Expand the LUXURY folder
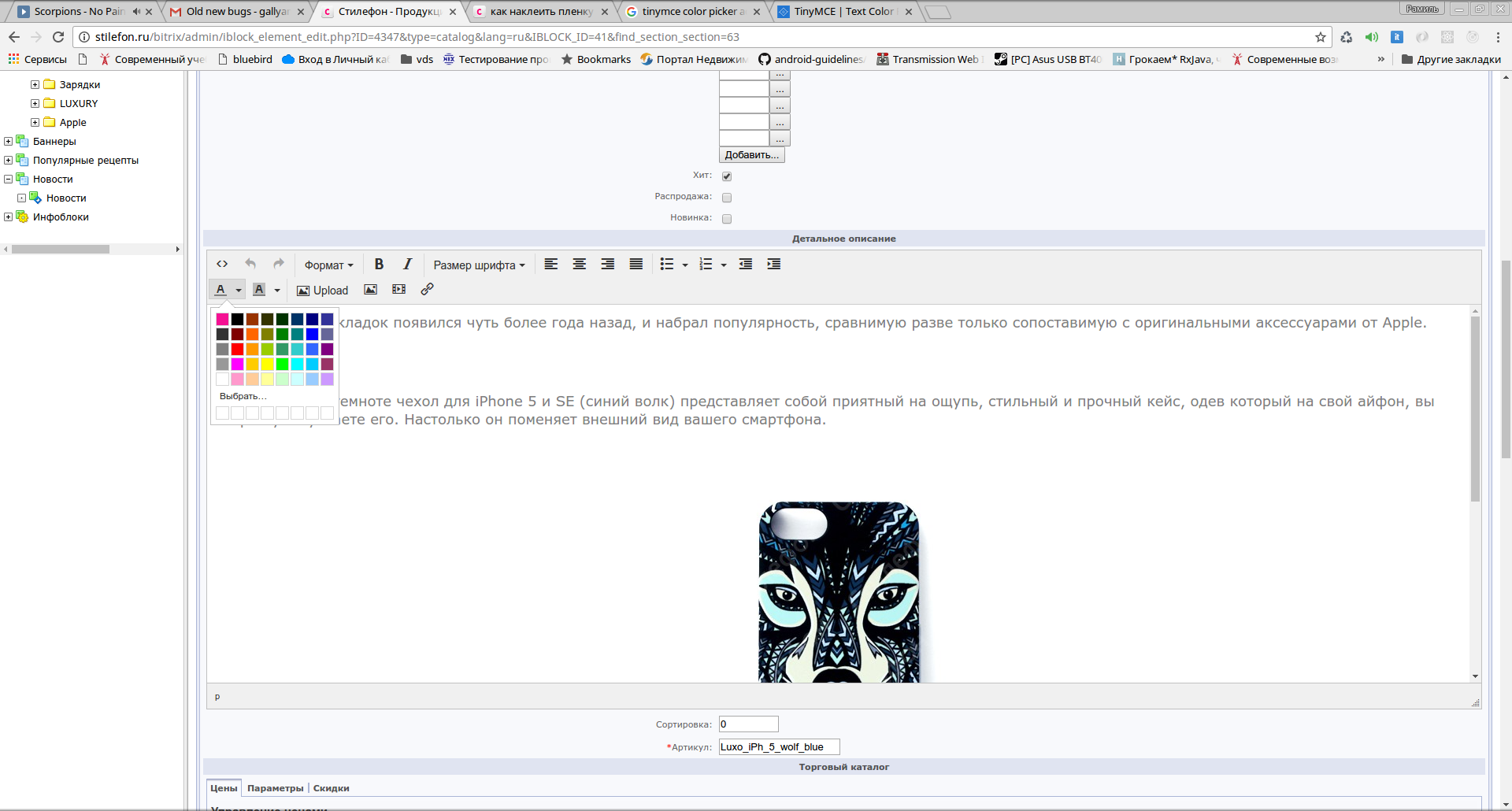The width and height of the screenshot is (1512, 811). coord(35,103)
